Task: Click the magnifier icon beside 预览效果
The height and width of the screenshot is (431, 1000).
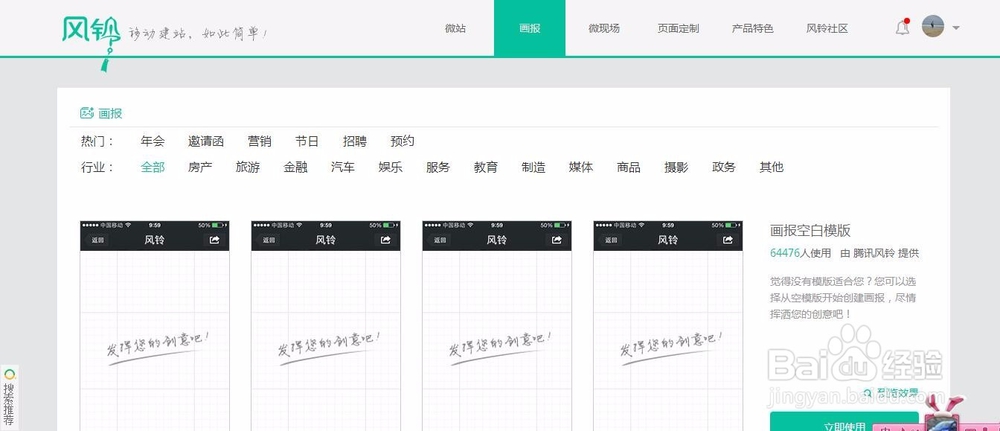Action: [x=868, y=392]
